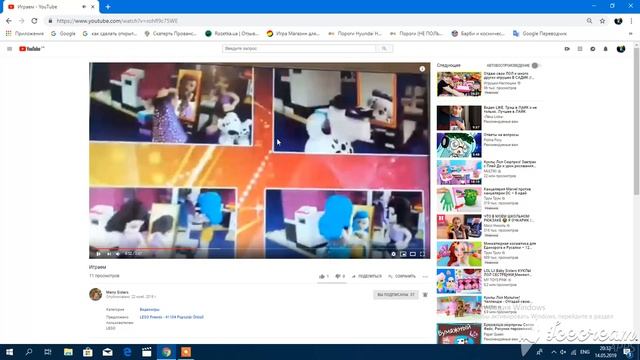Open File Explorer from the taskbar
This screenshot has width=640, height=360.
pyautogui.click(x=68, y=352)
